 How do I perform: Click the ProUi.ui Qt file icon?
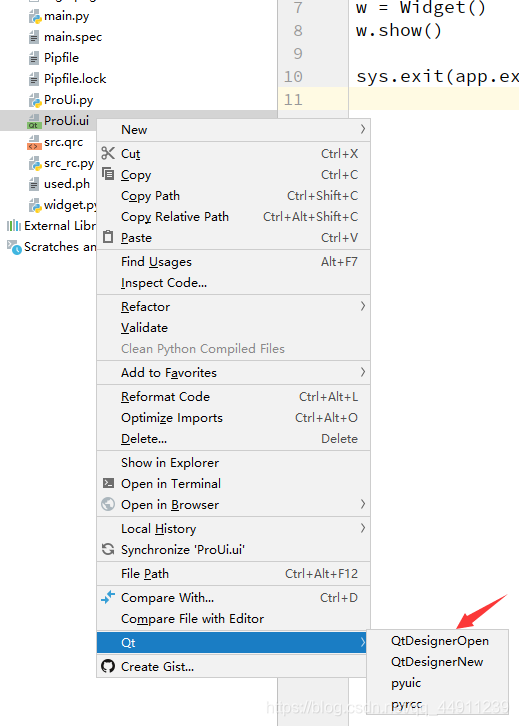[34, 121]
